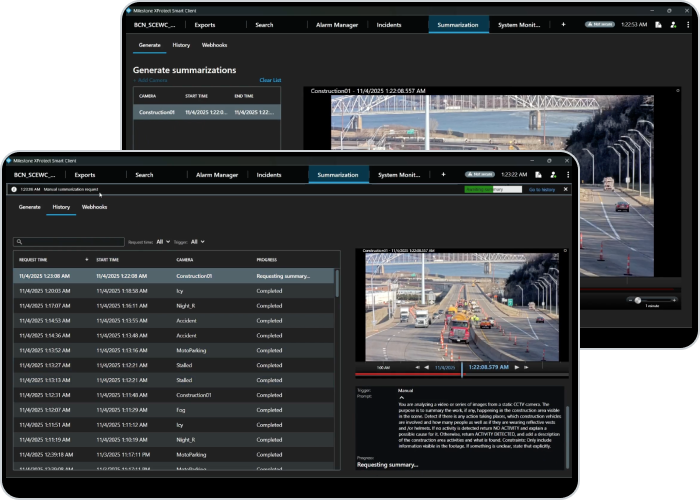The height and width of the screenshot is (500, 700).
Task: Select the Fog camera request row
Action: 174,410
